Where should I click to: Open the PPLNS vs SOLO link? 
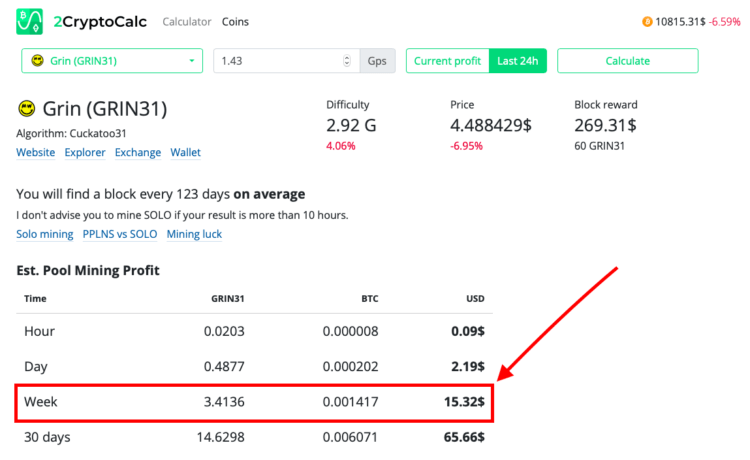(120, 234)
